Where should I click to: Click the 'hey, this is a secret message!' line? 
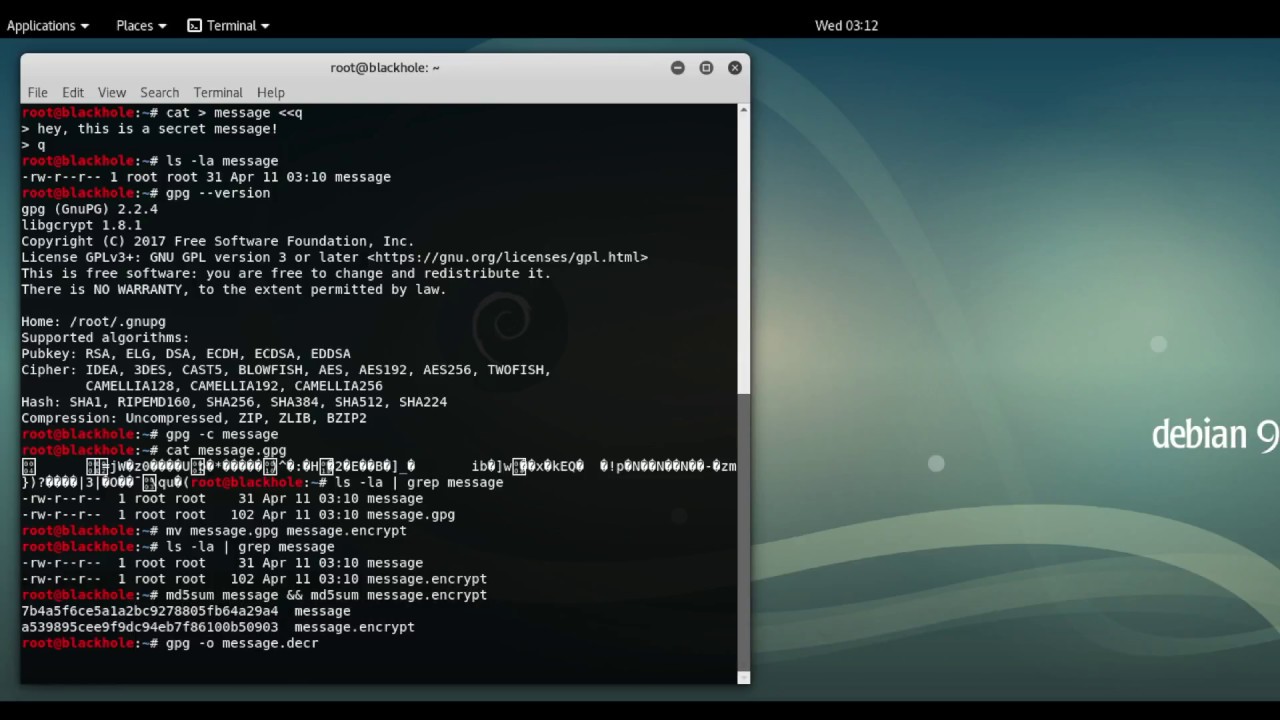(150, 128)
